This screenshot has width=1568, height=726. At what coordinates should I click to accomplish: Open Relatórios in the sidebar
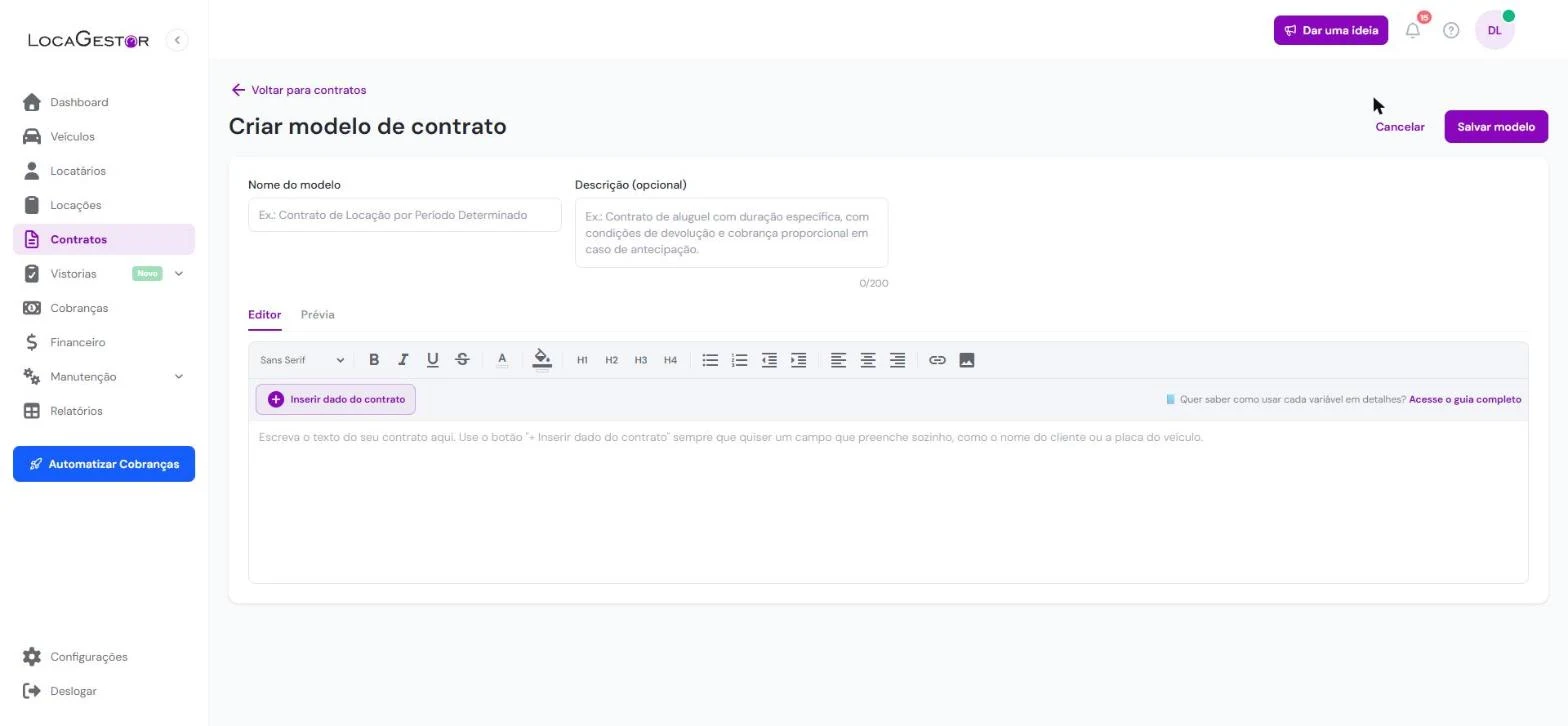click(104, 411)
